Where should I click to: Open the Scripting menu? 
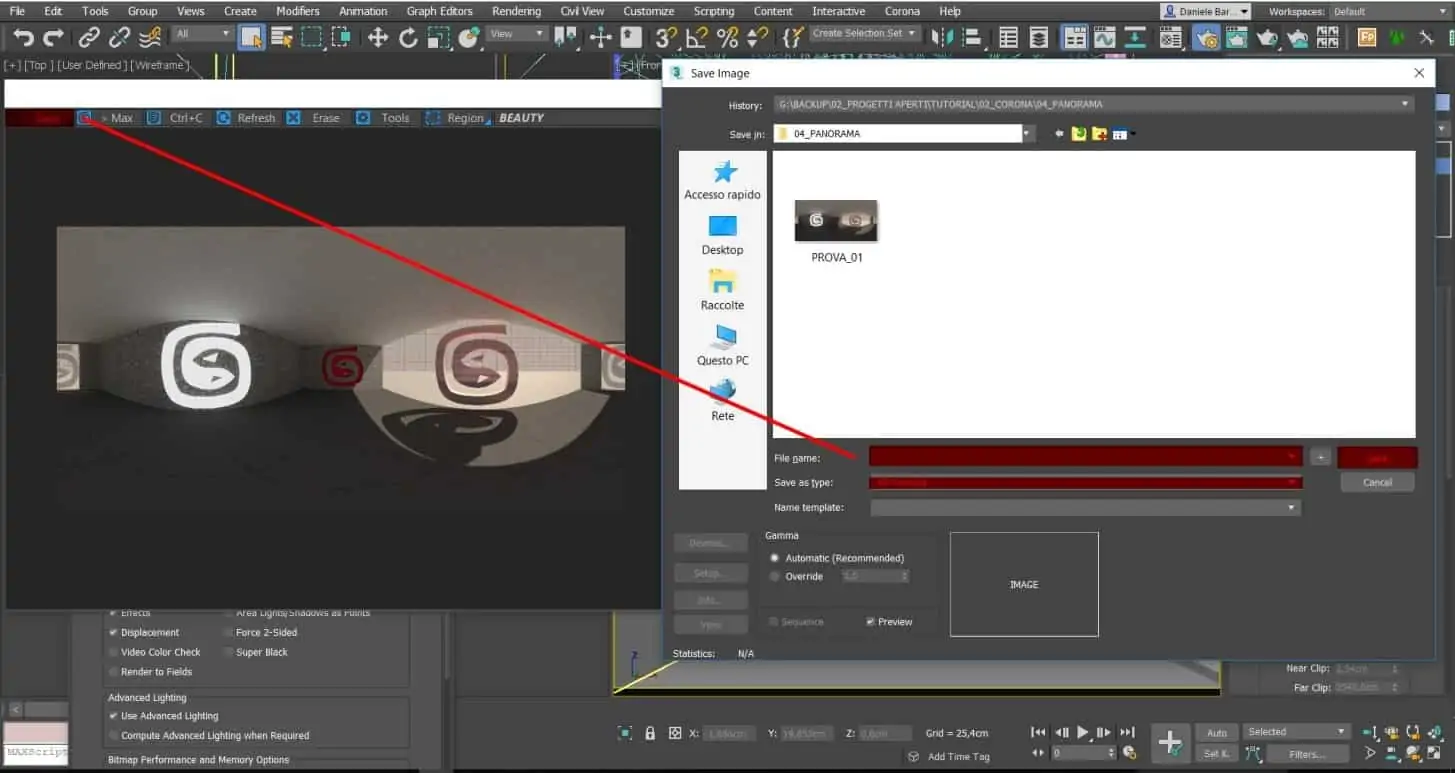713,11
